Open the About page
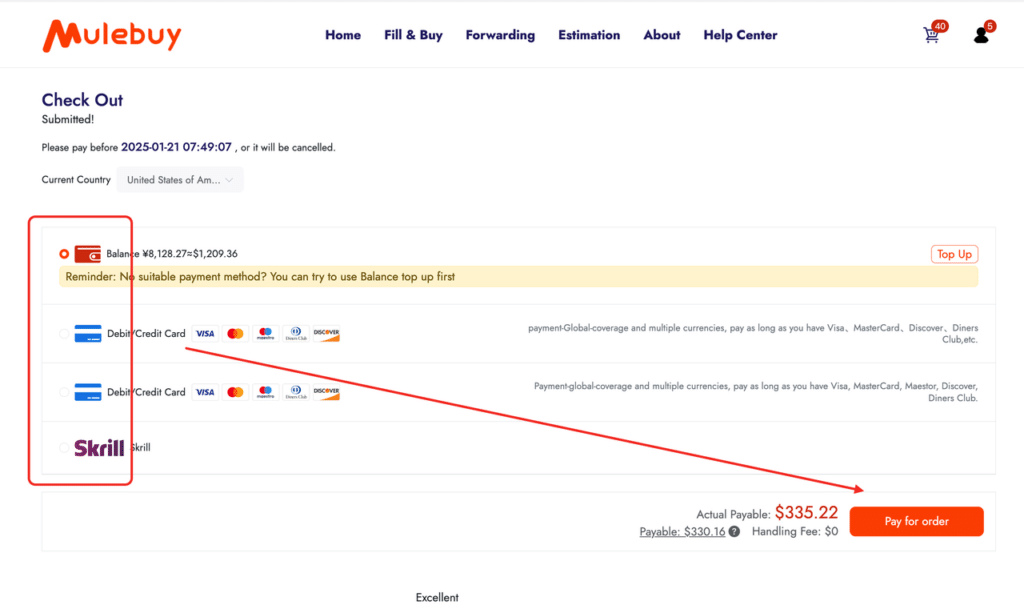The image size is (1024, 613). click(x=662, y=35)
